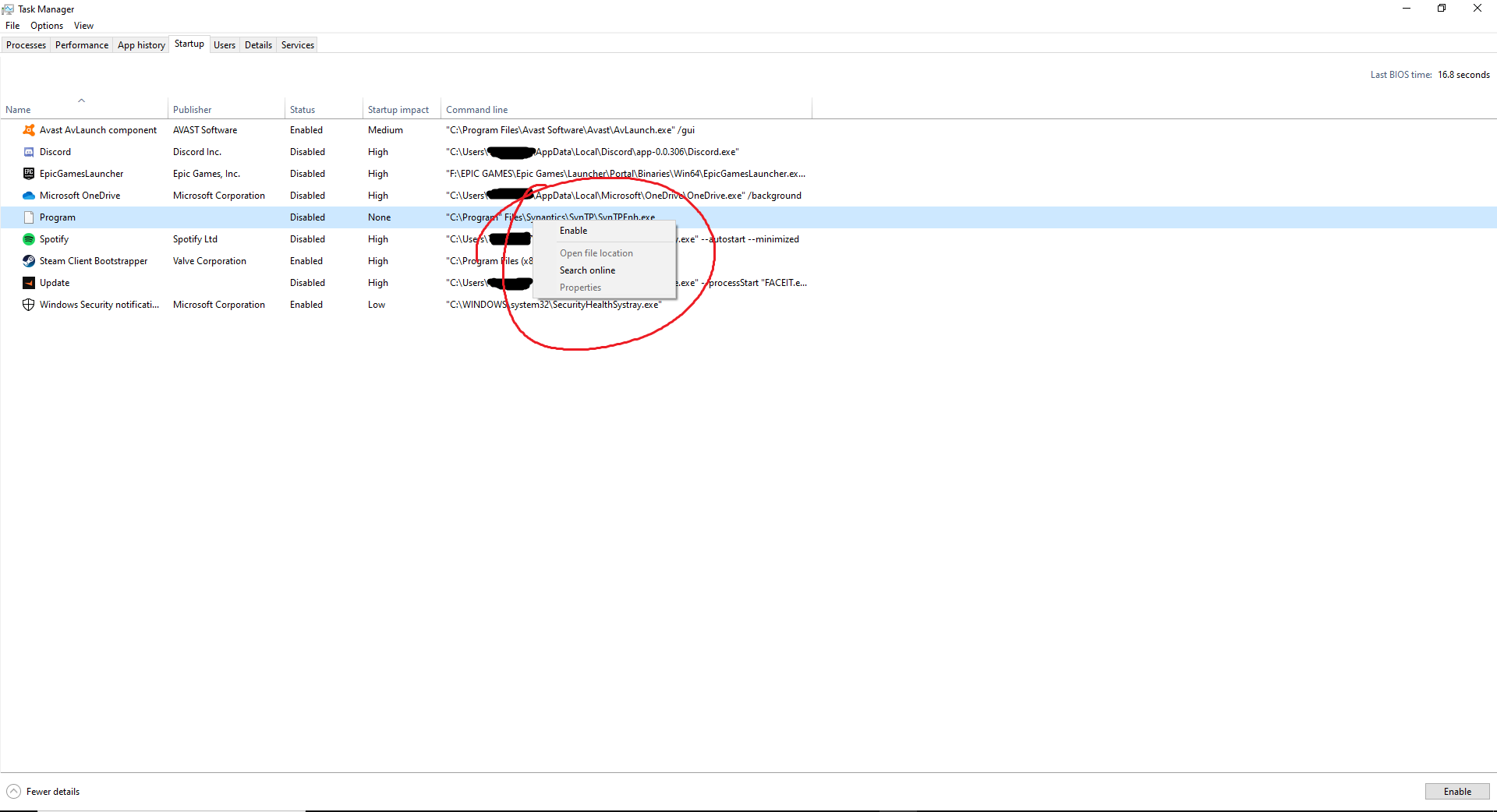Click the Task Manager title bar icon
The height and width of the screenshot is (812, 1497).
8,9
